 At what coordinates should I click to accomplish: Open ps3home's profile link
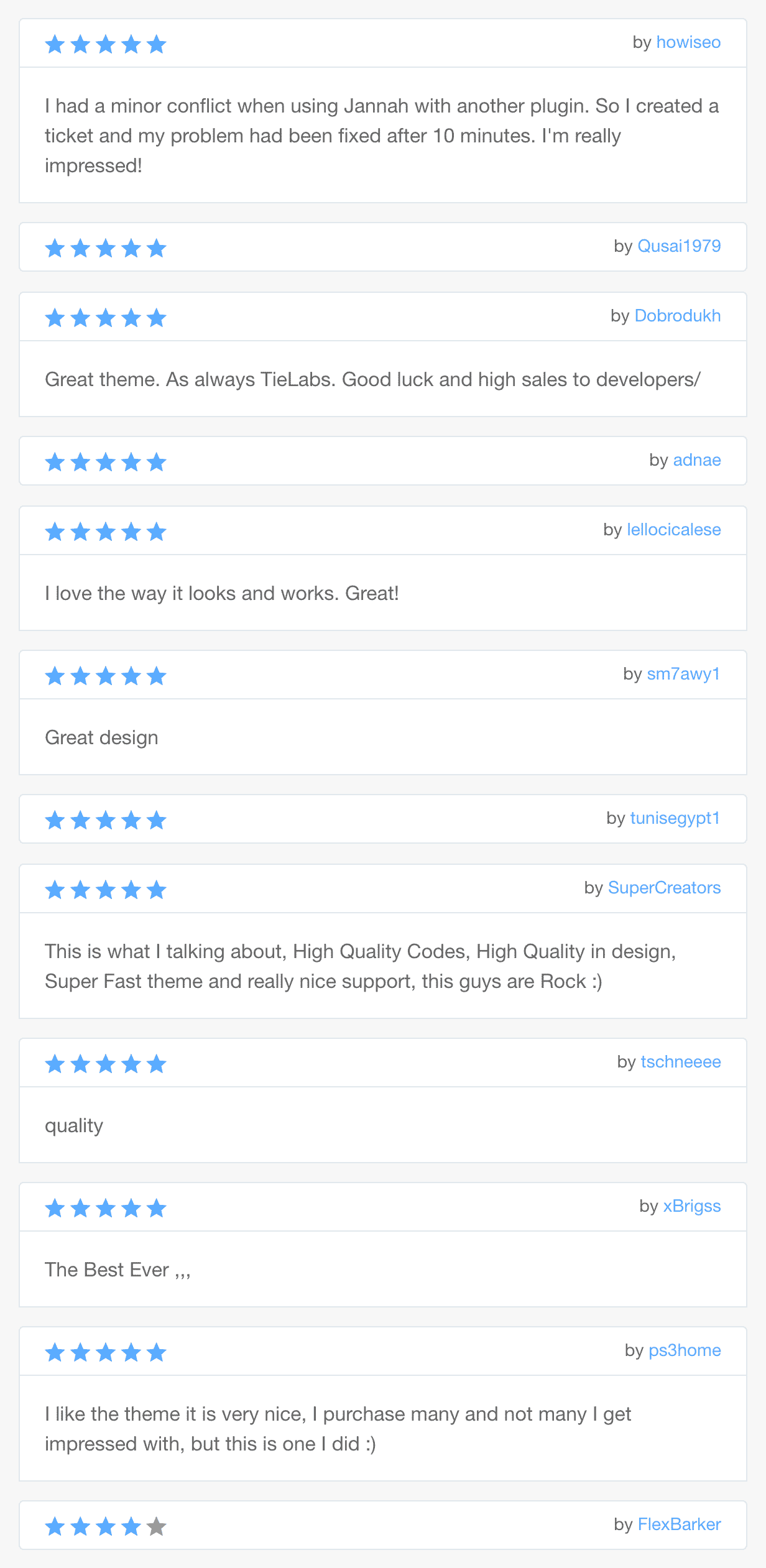tap(685, 1350)
